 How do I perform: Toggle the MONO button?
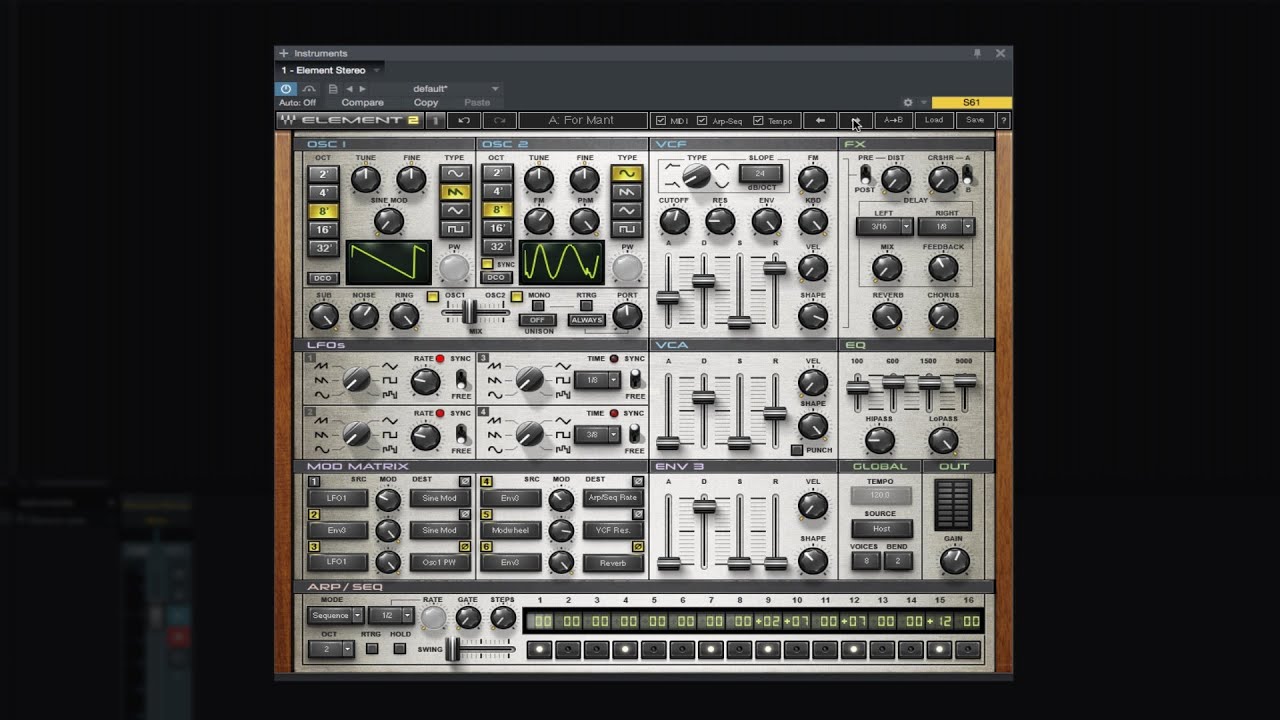coord(538,306)
